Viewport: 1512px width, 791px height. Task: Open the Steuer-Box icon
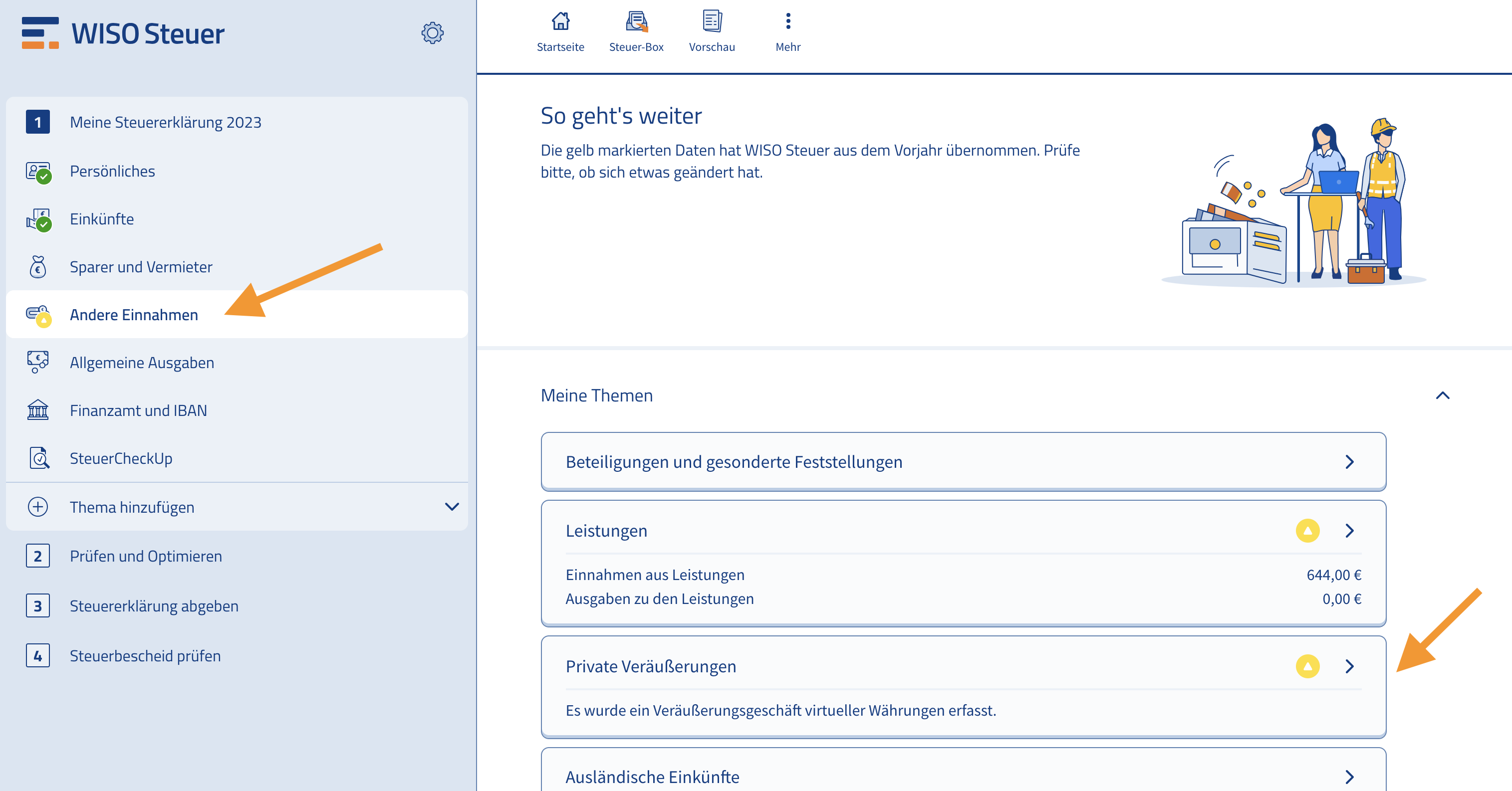tap(636, 21)
